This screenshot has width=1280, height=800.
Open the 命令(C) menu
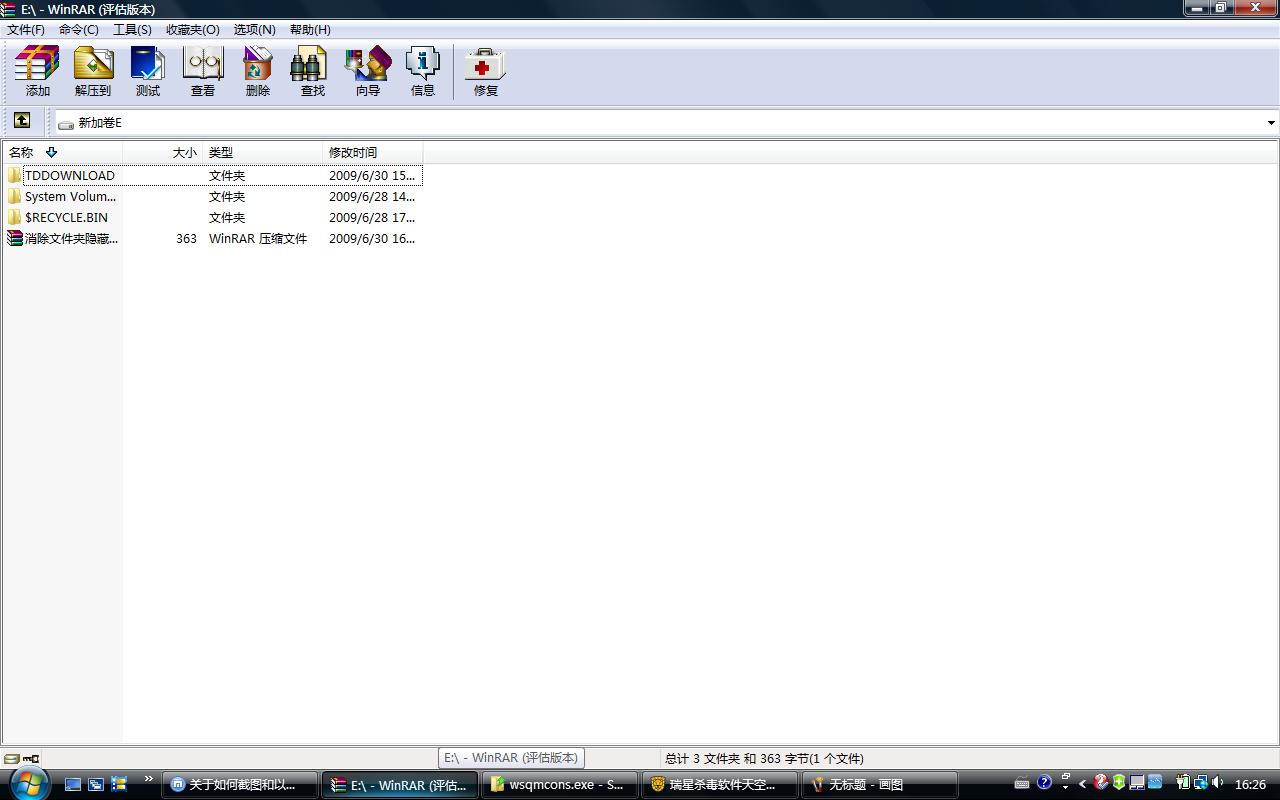(x=79, y=29)
